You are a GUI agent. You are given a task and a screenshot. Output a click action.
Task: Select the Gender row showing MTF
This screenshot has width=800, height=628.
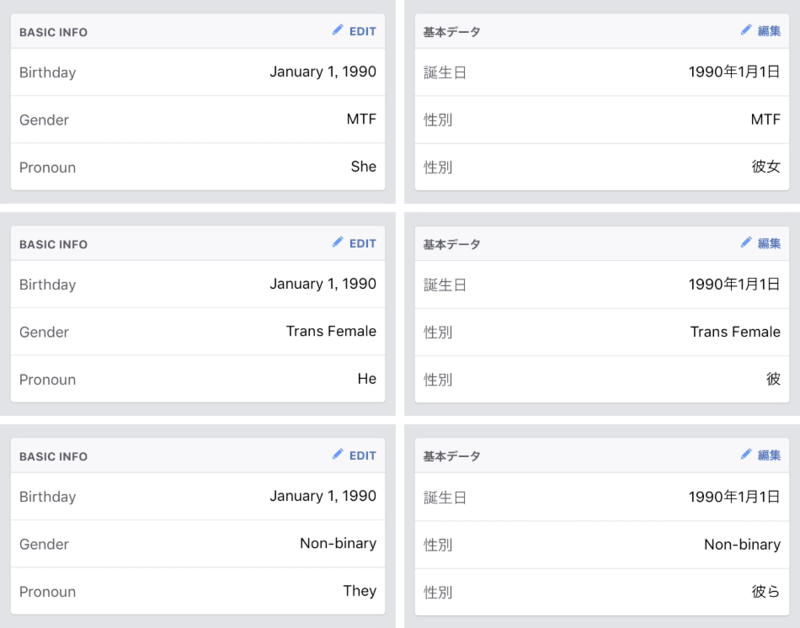tap(198, 119)
